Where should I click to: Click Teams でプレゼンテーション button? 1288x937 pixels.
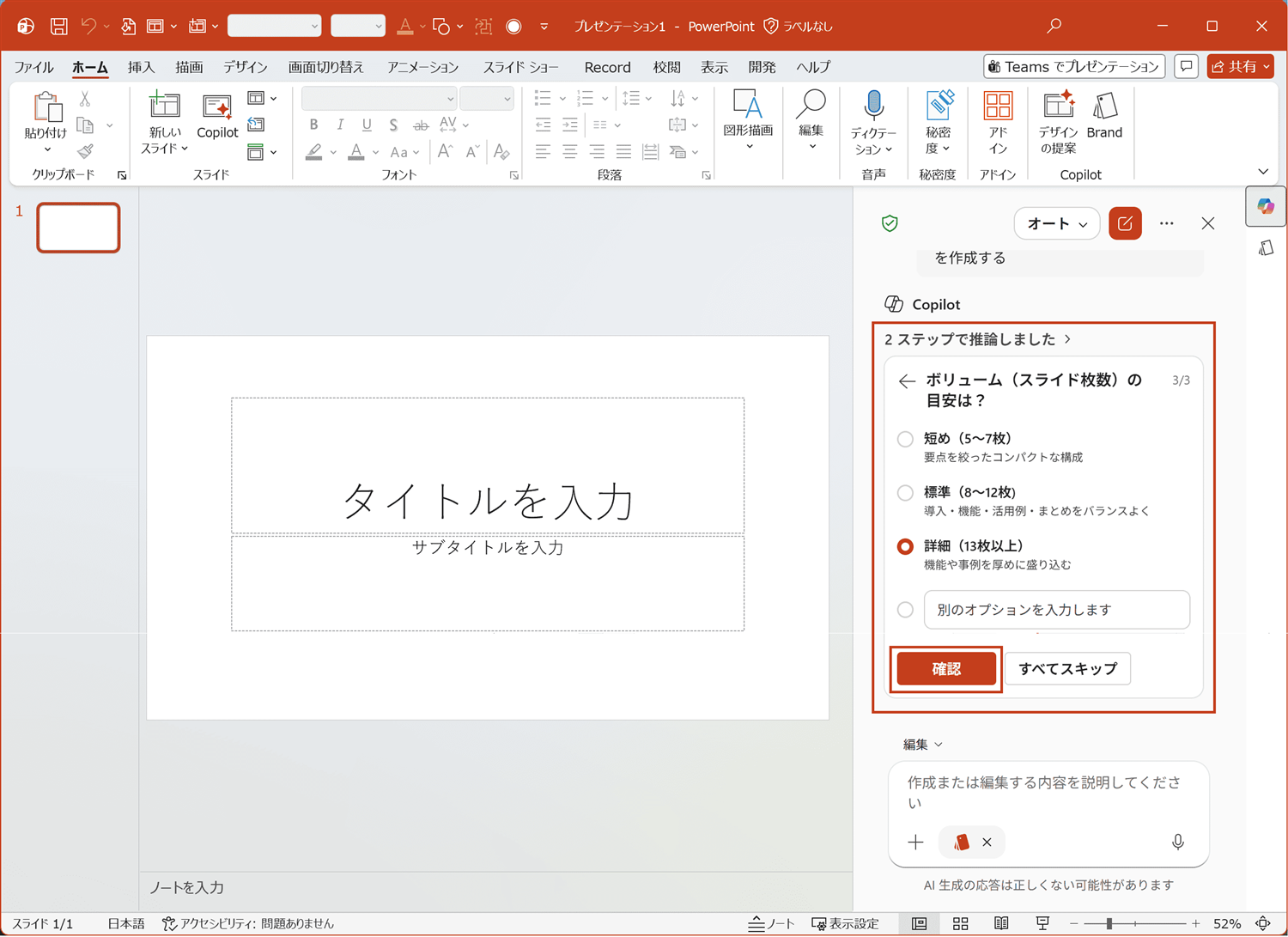1074,67
